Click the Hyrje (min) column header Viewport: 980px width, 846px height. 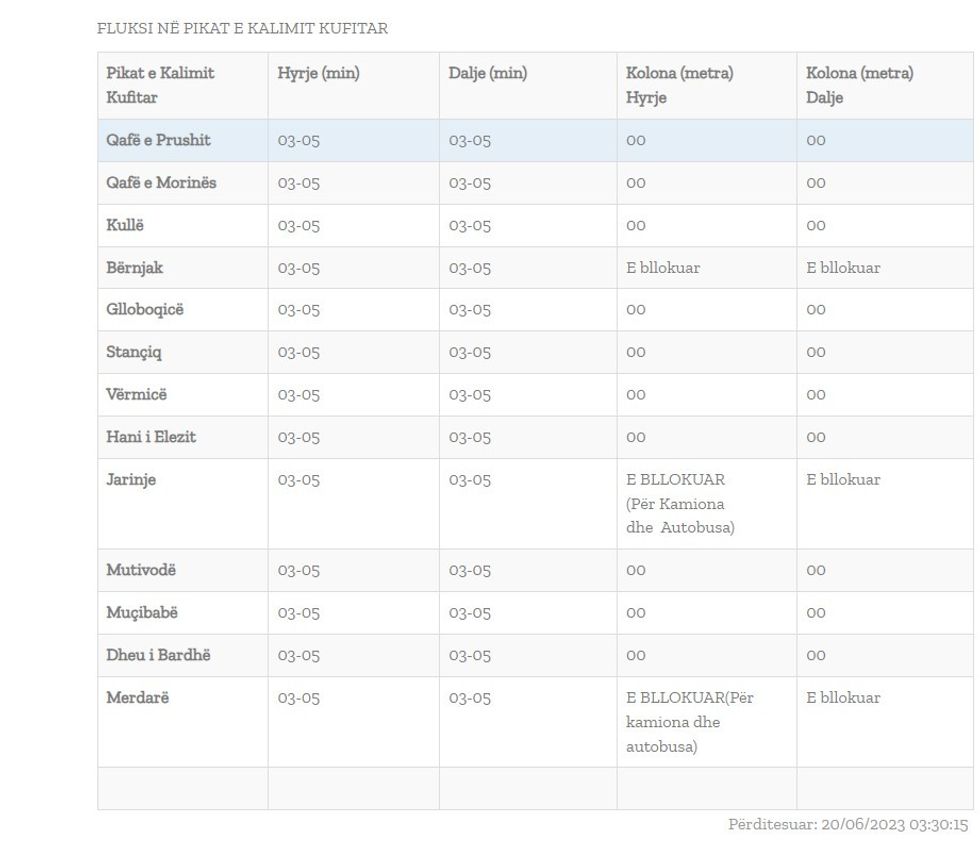[x=318, y=74]
